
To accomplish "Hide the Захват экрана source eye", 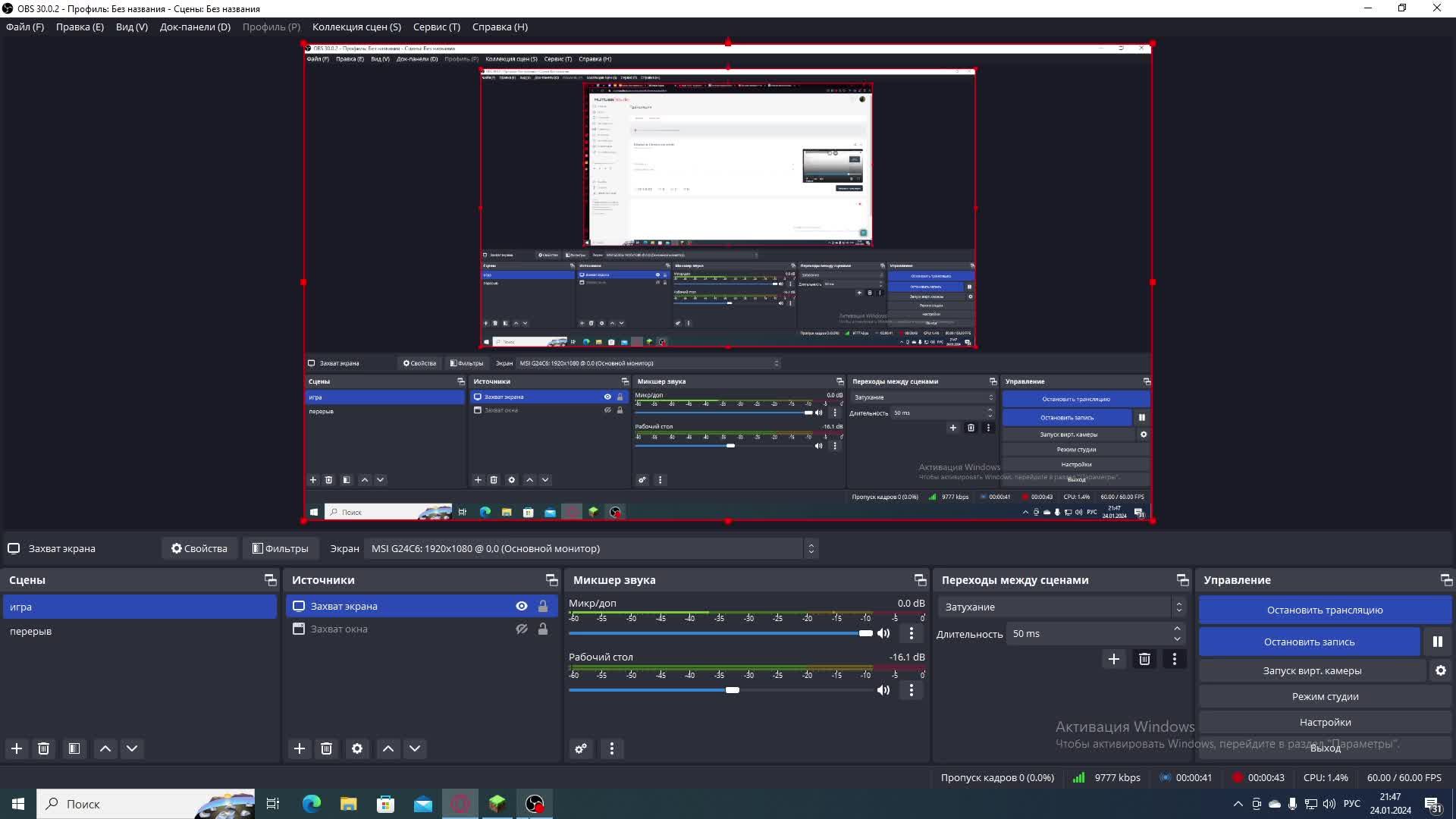I will click(522, 606).
